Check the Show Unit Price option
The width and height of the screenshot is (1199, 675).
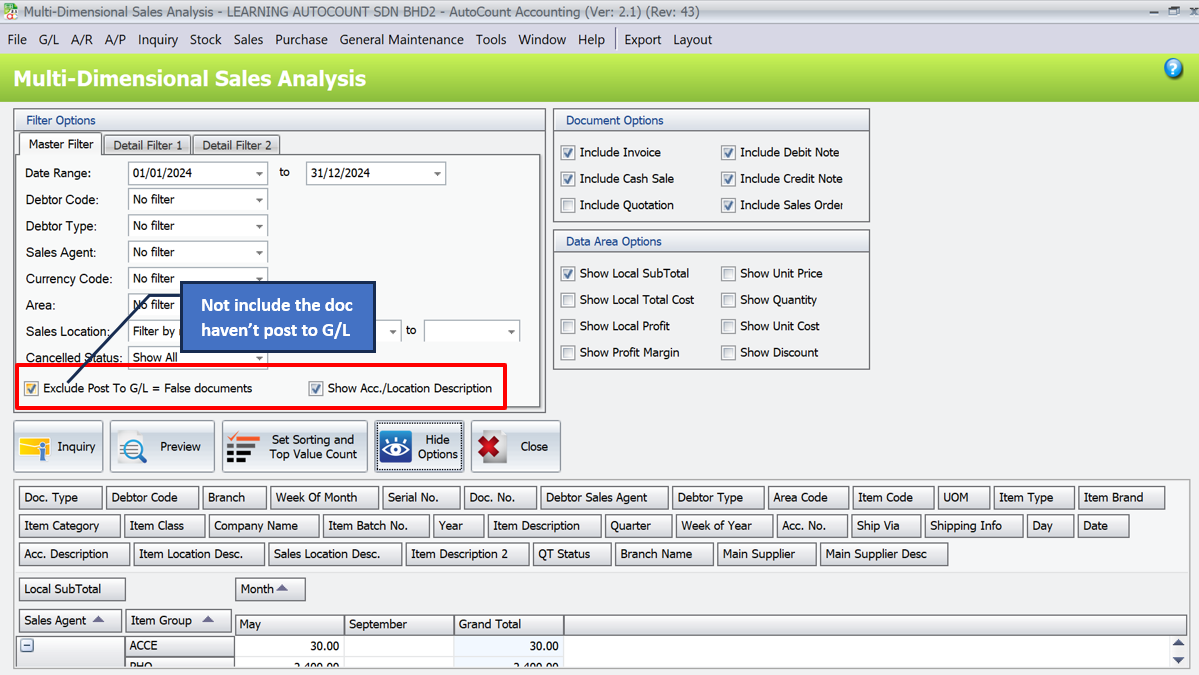[728, 273]
